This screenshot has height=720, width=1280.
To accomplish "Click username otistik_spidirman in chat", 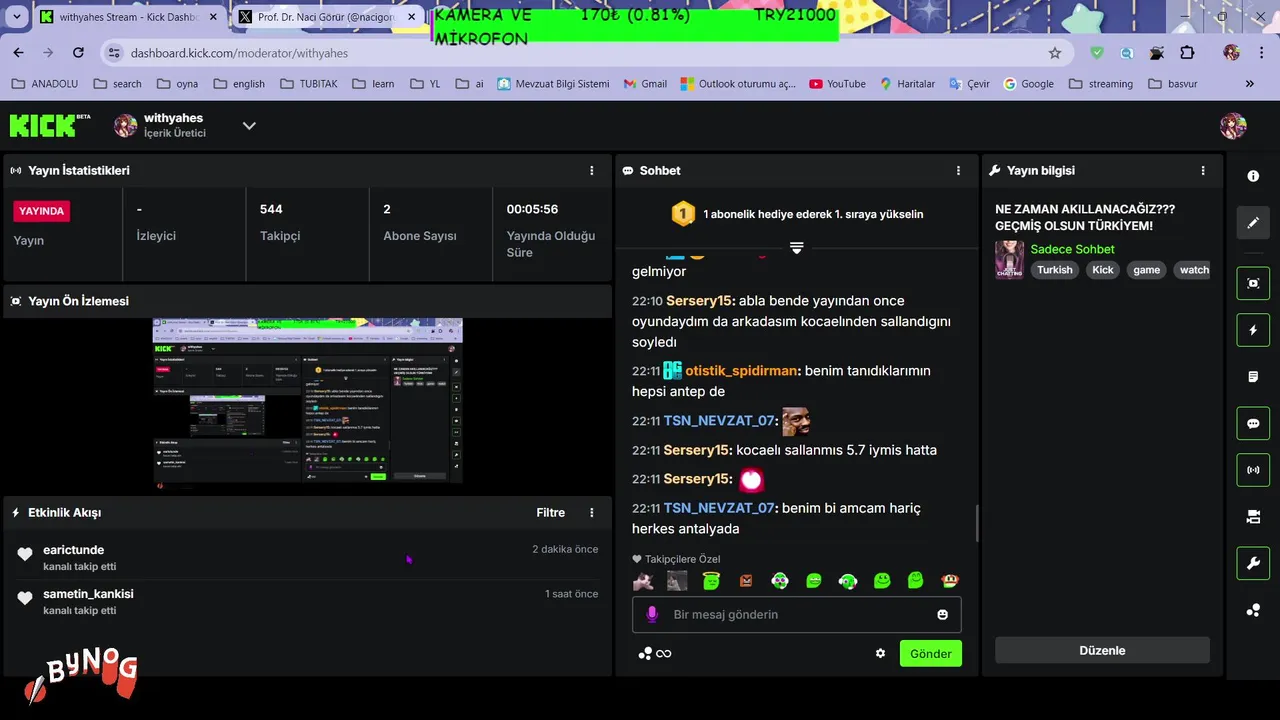I will coord(742,371).
